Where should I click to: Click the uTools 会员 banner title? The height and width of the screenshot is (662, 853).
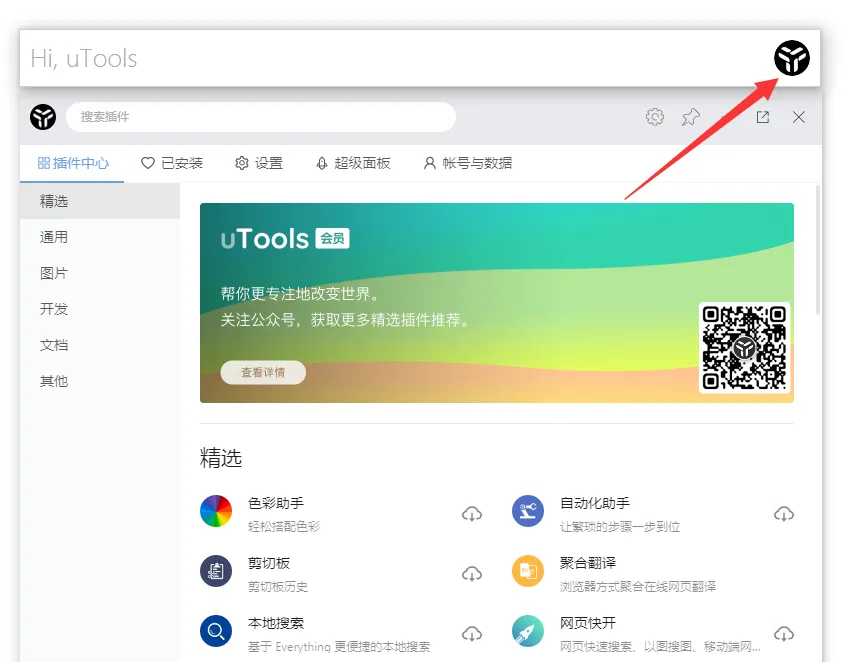pyautogui.click(x=285, y=239)
